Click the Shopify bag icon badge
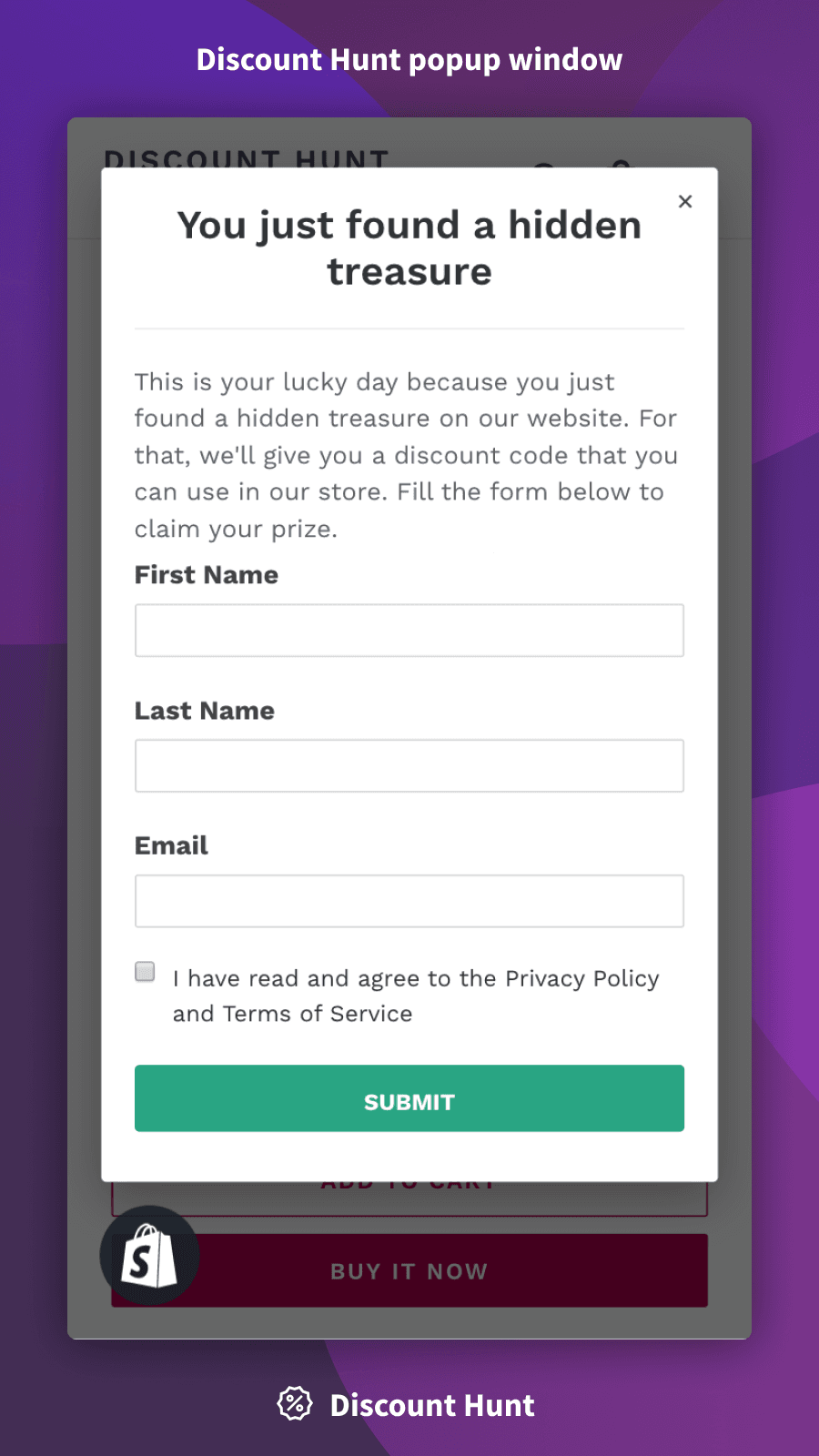The width and height of the screenshot is (819, 1456). tap(149, 1256)
